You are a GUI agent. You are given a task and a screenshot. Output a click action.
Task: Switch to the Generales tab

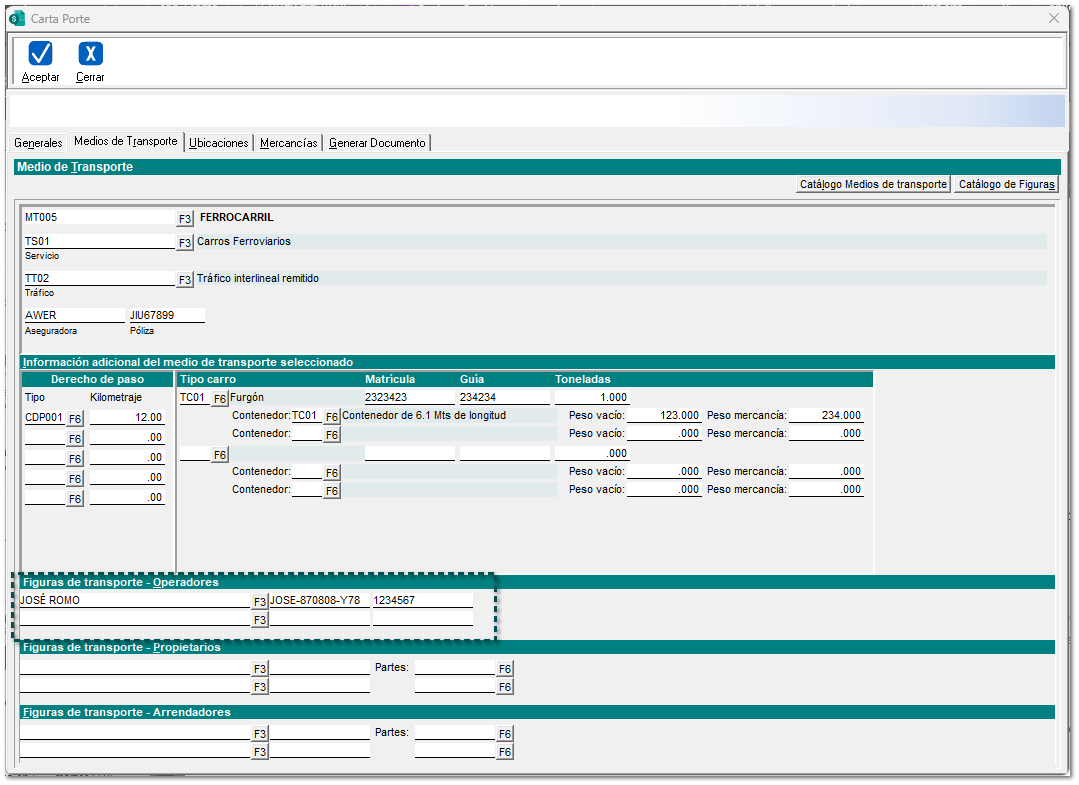click(38, 143)
